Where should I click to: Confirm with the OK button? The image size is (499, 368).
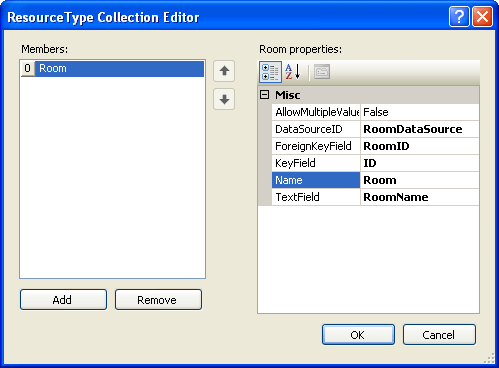click(358, 335)
